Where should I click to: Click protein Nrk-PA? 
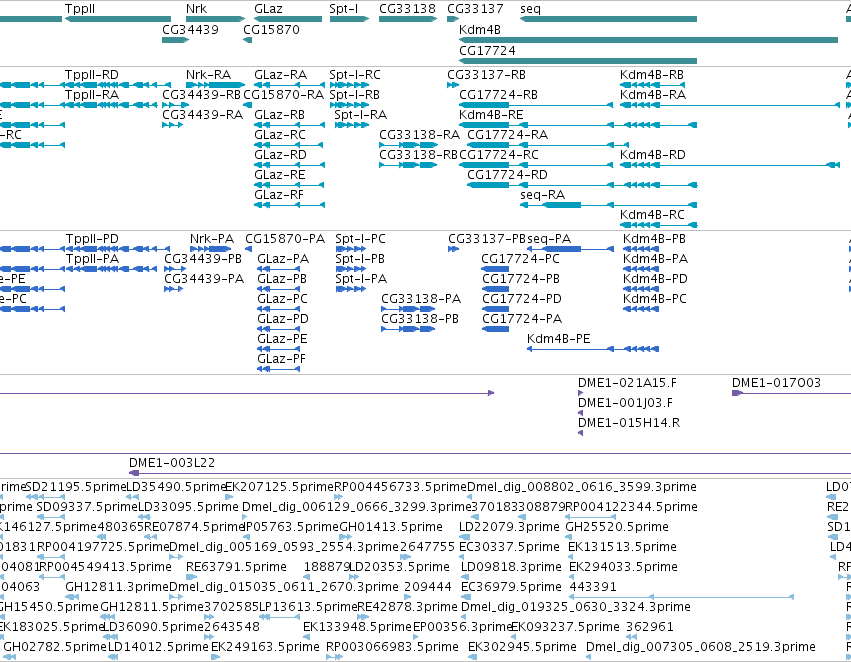[x=212, y=239]
